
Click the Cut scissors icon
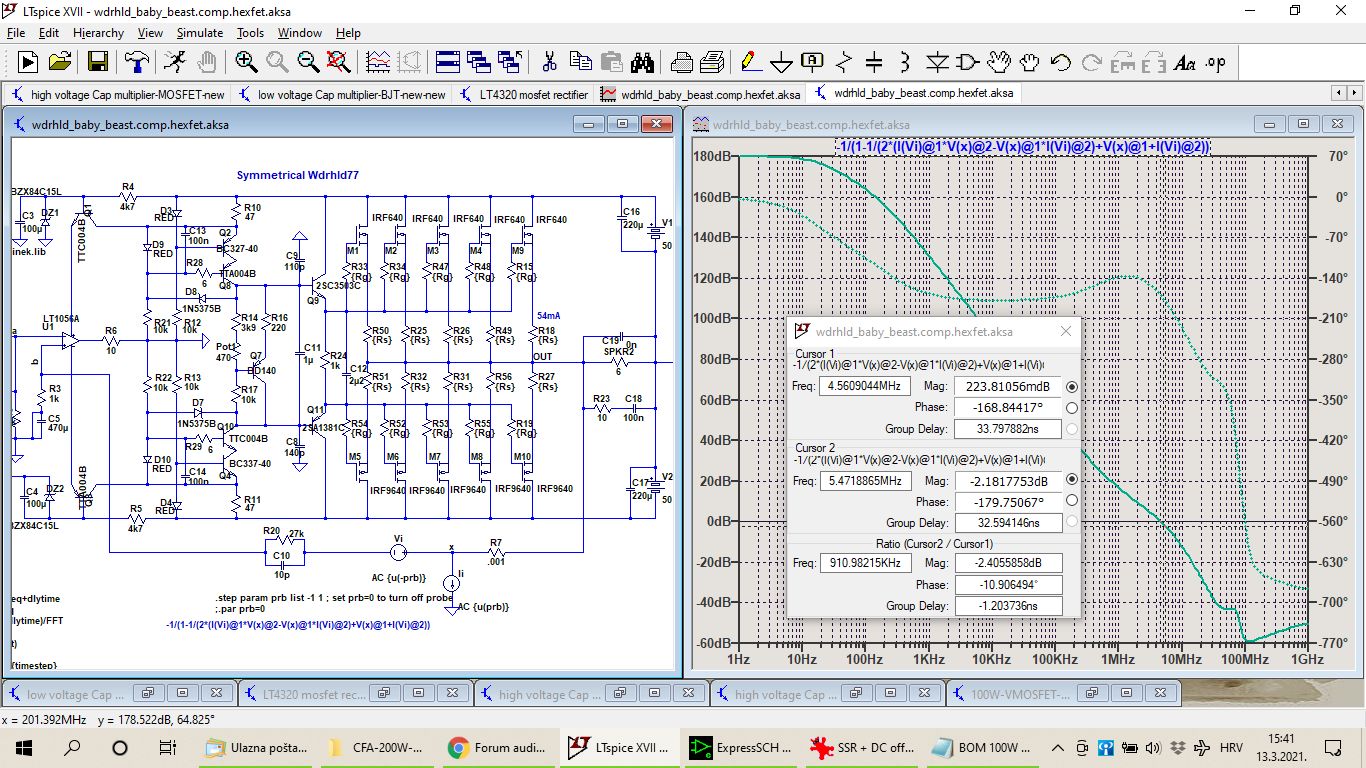pos(549,62)
